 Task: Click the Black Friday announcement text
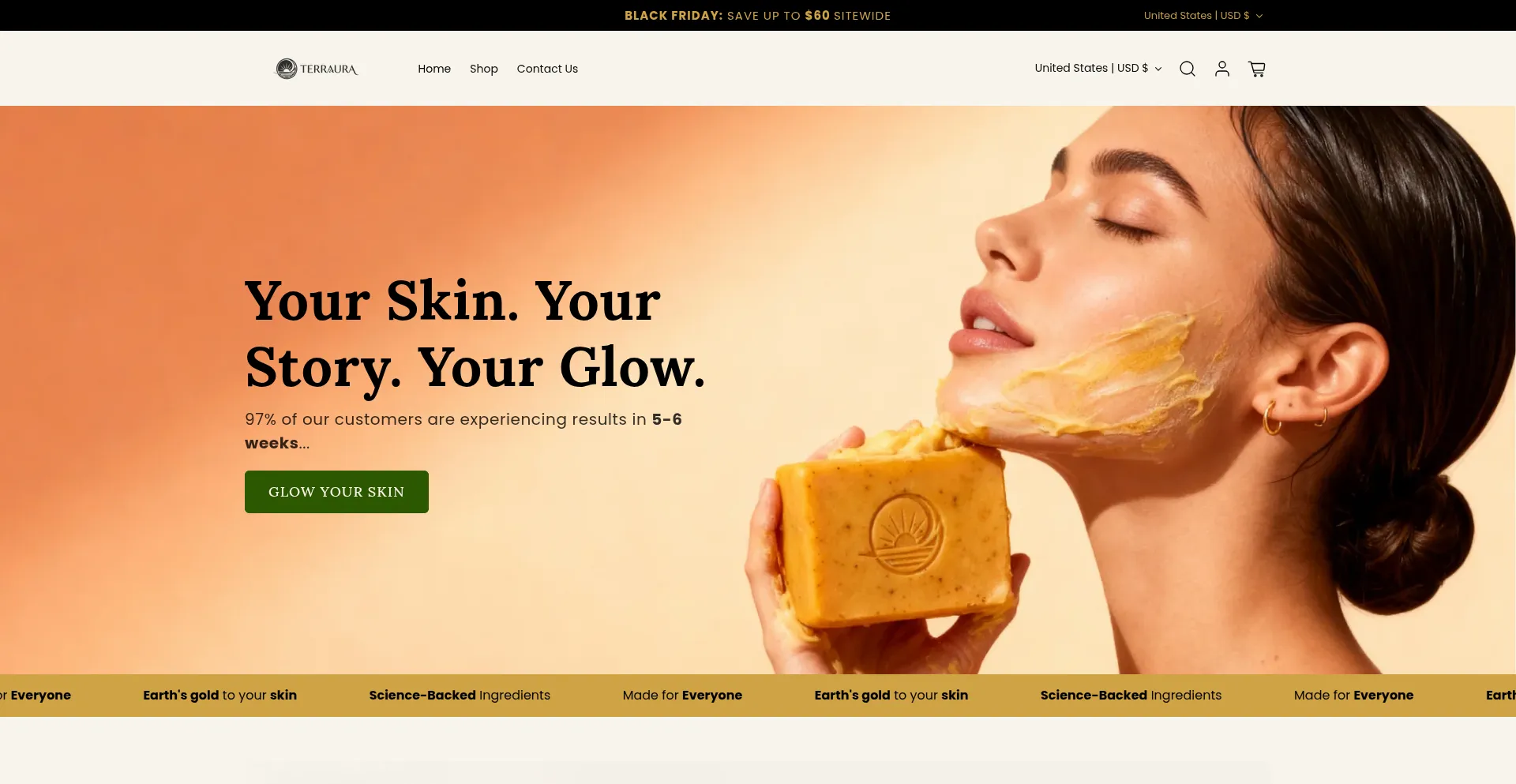[757, 16]
